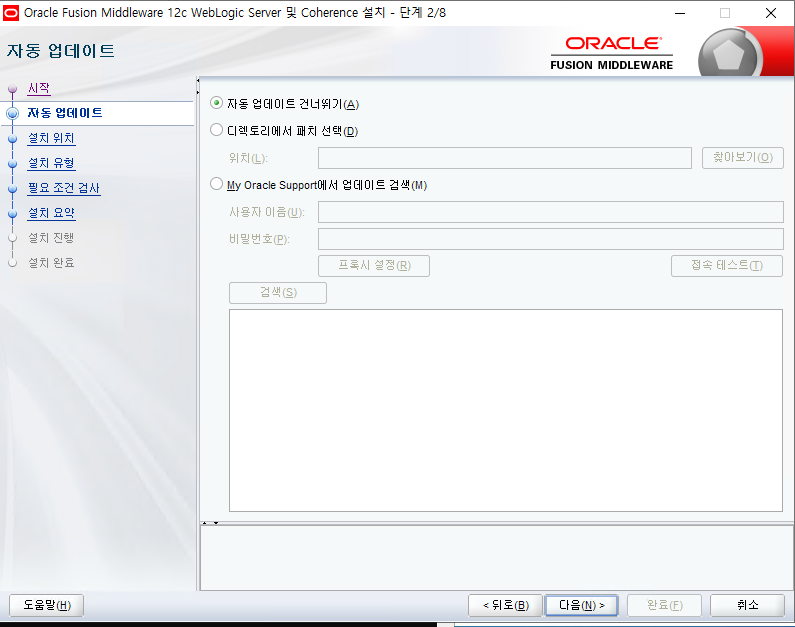Click the 설치 진행 step bullet icon
The height and width of the screenshot is (627, 795).
coord(13,238)
